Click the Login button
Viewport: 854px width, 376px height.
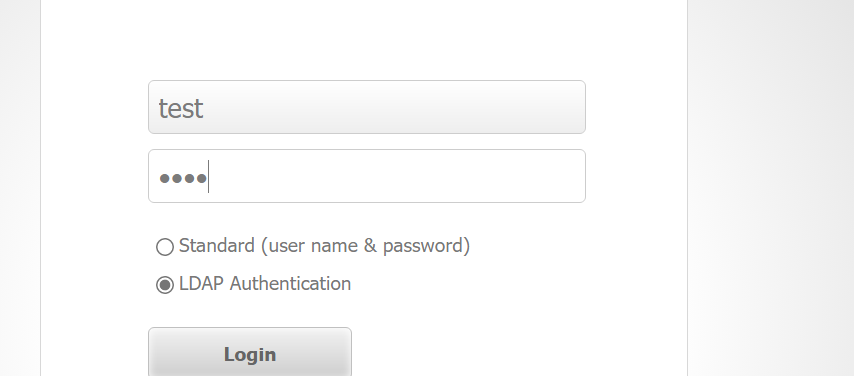(x=250, y=352)
